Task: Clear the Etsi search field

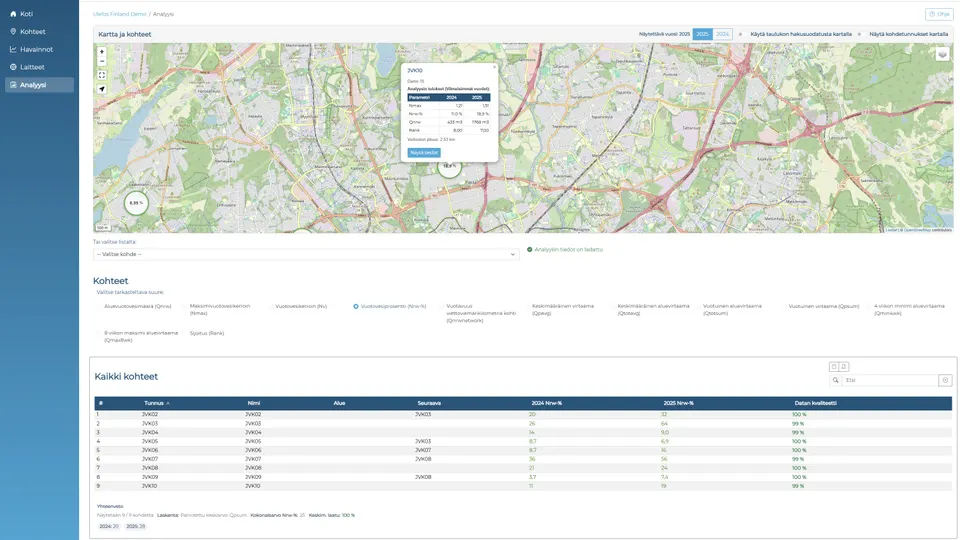Action: pyautogui.click(x=945, y=380)
